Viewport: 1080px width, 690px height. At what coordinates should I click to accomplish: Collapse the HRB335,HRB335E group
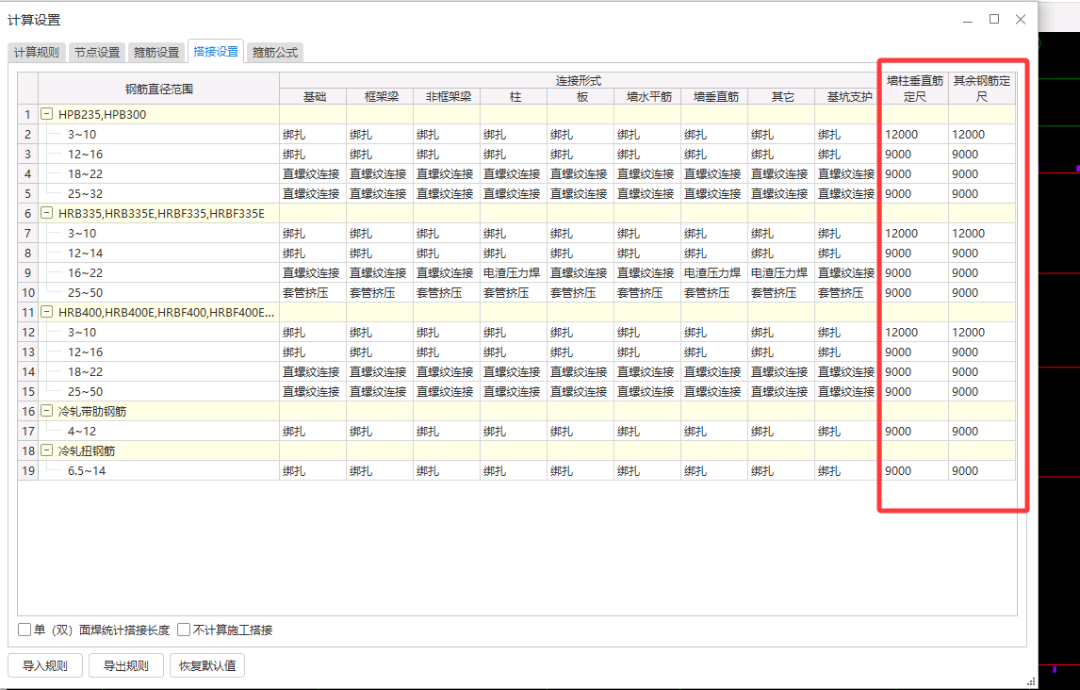(x=47, y=213)
